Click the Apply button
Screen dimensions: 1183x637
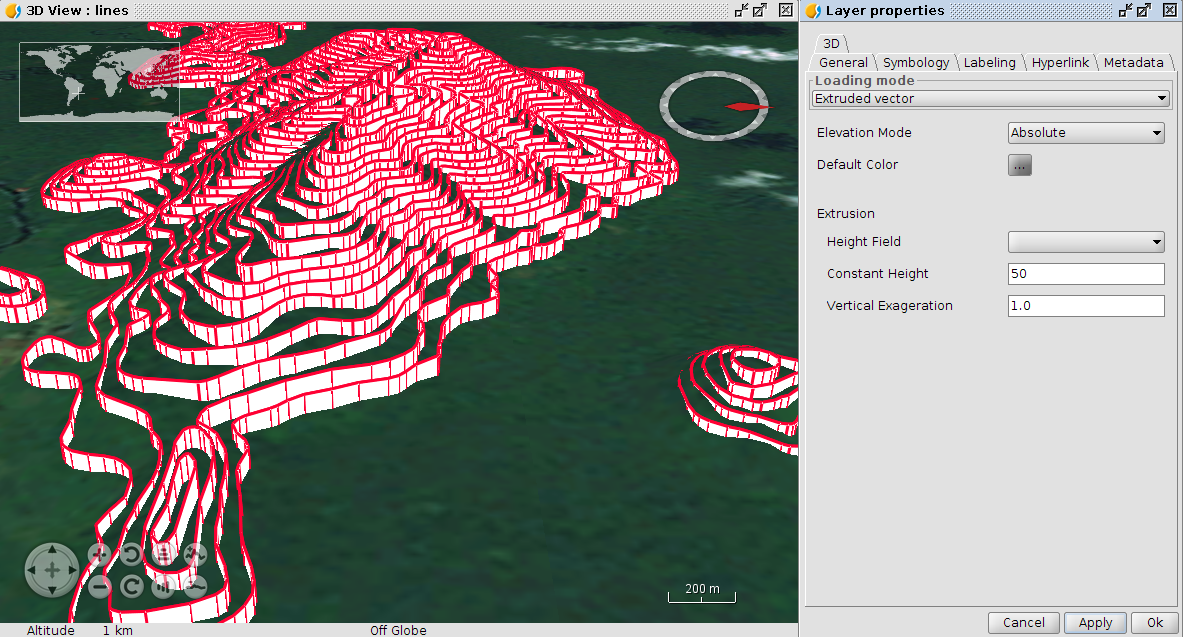[1095, 623]
